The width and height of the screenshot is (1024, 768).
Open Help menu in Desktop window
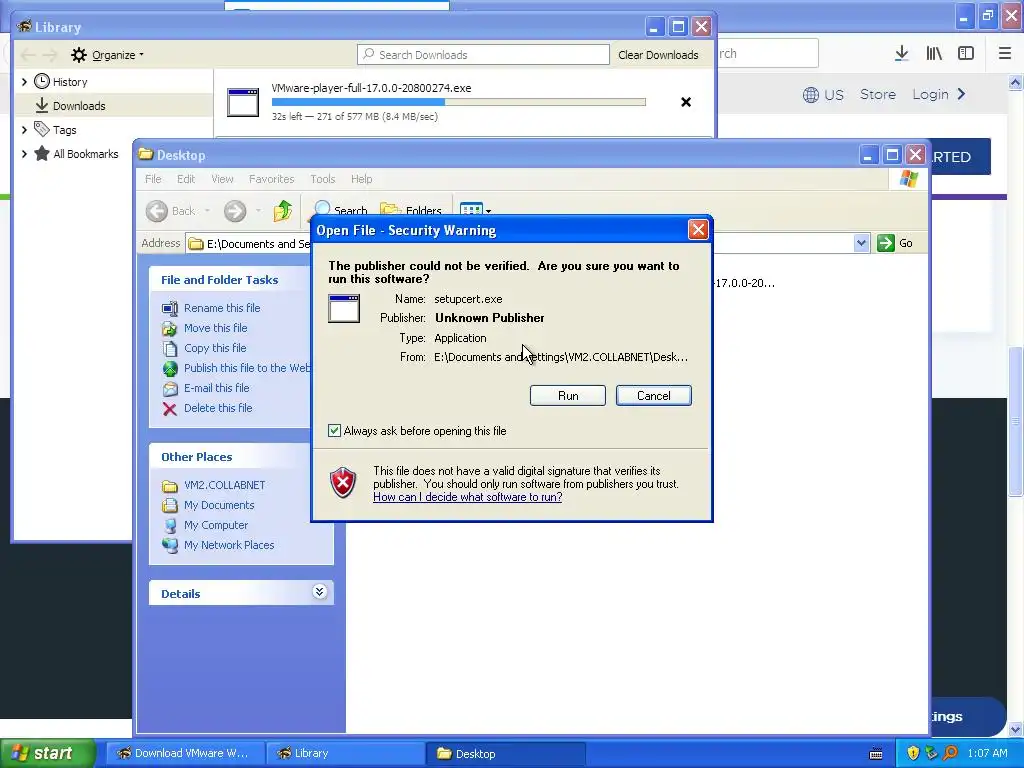(361, 179)
